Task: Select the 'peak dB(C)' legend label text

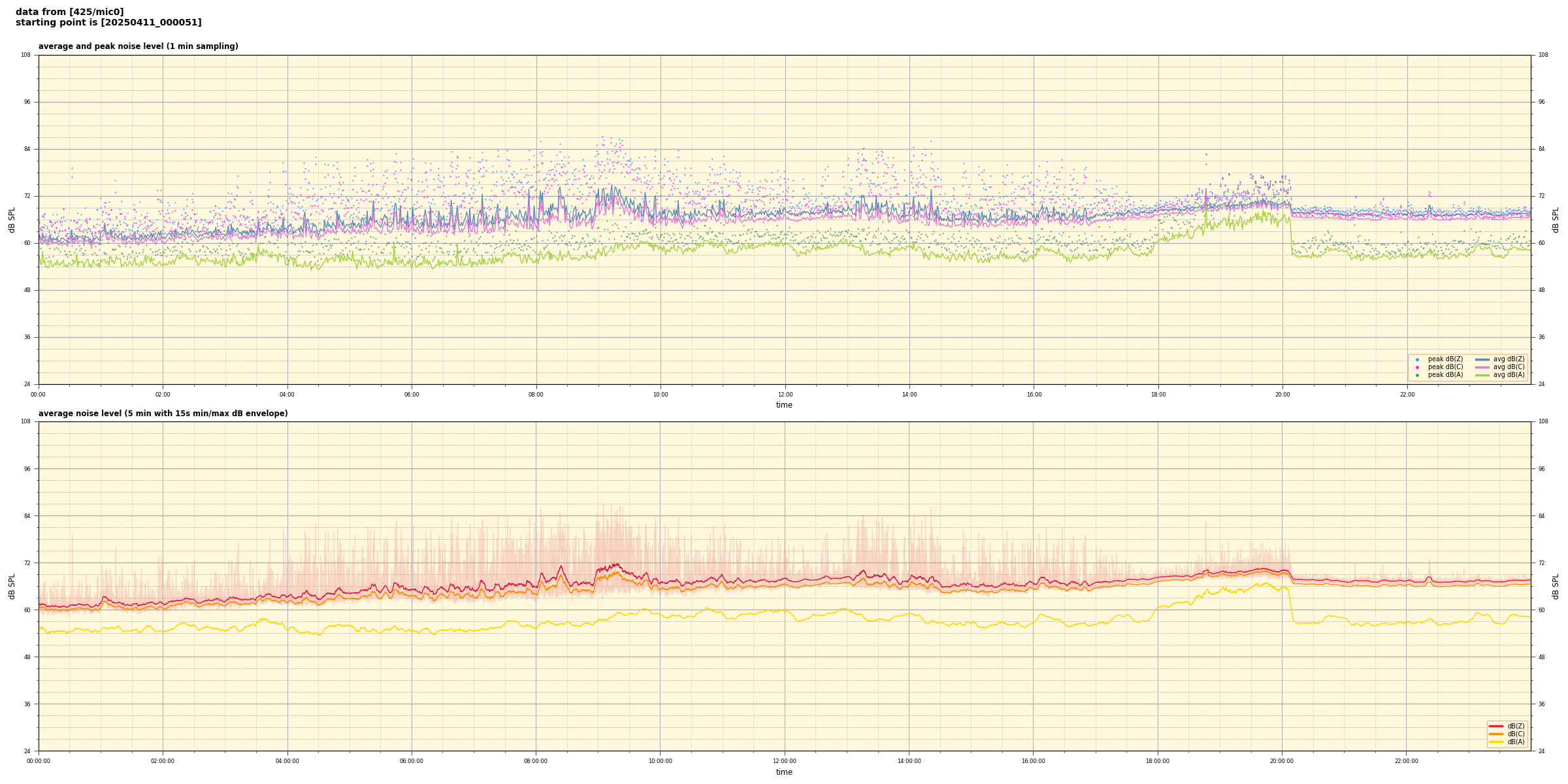Action: 1445,367
